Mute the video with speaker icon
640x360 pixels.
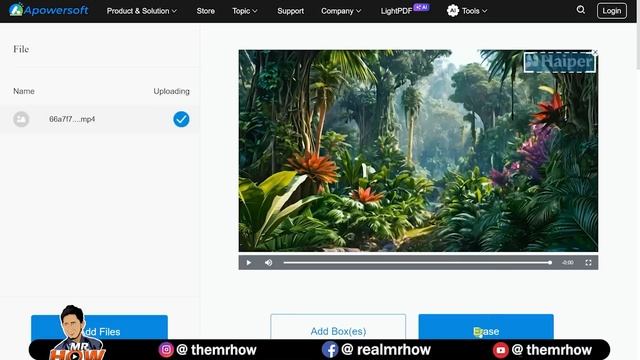(x=268, y=262)
